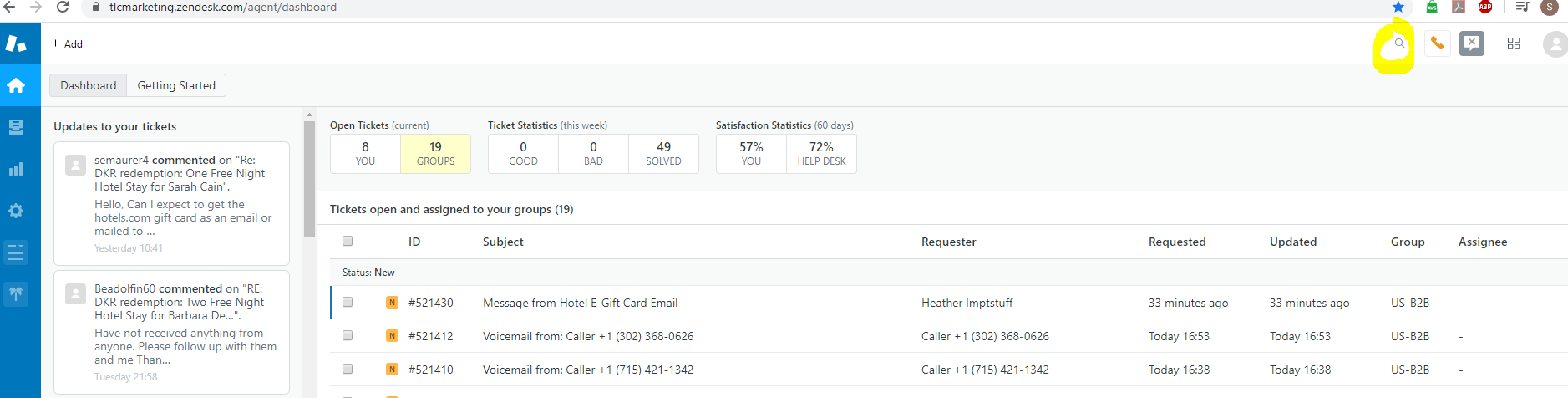Image resolution: width=1568 pixels, height=398 pixels.
Task: Open the Zendesk search magnifier icon
Action: 1399,43
